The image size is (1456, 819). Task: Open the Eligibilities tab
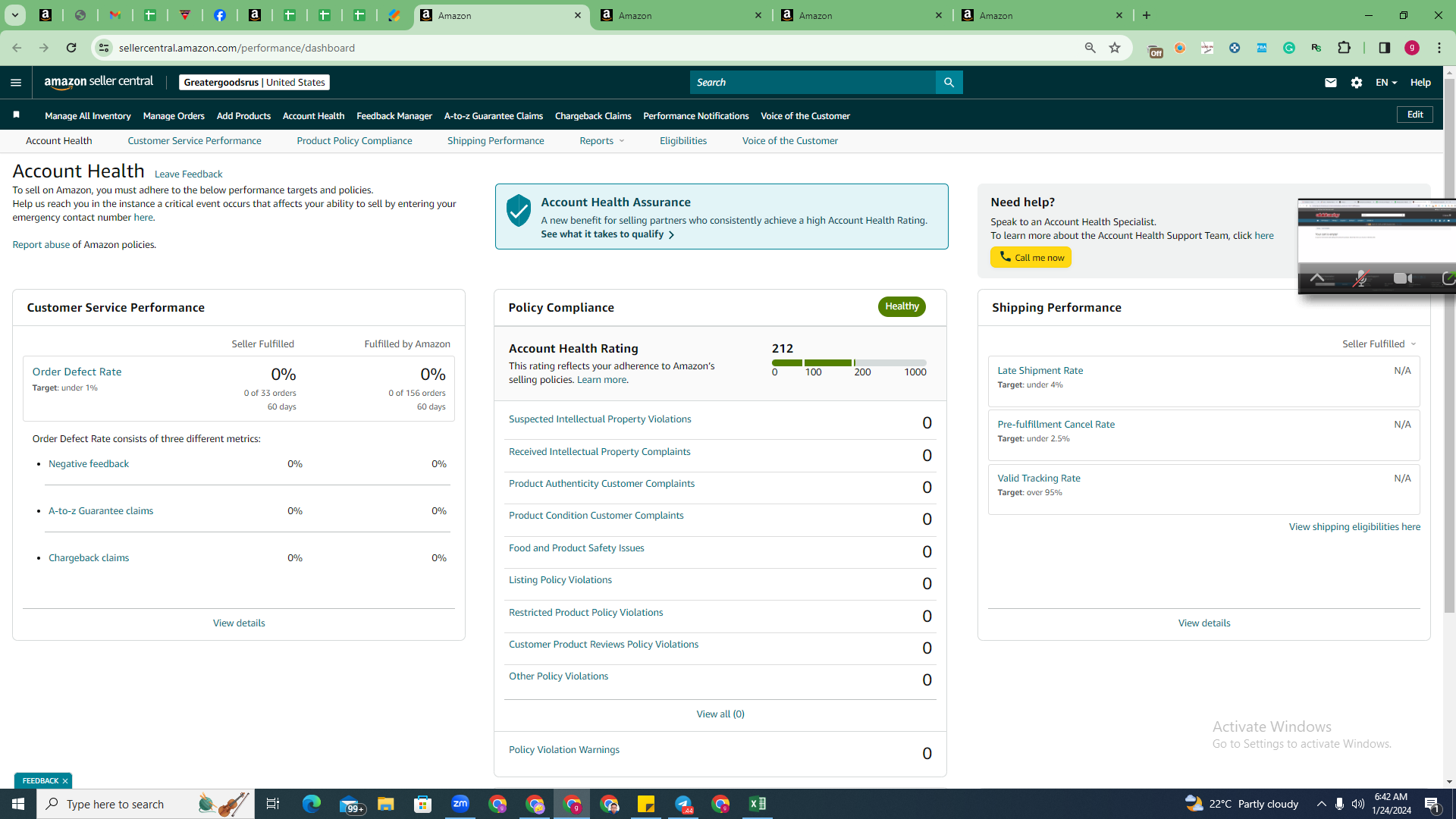[x=683, y=141]
